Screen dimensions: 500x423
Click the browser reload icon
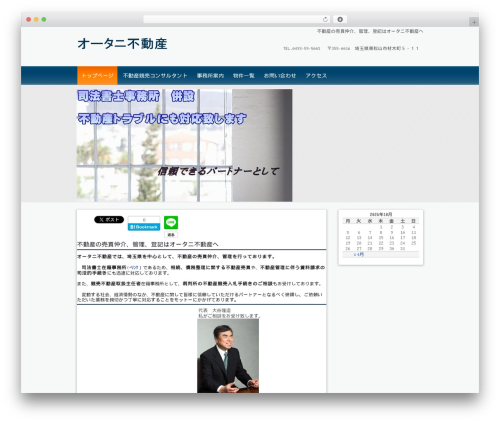(325, 19)
